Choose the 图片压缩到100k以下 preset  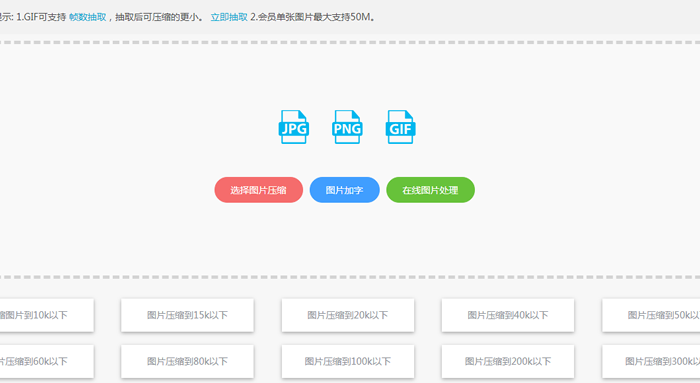tap(348, 362)
